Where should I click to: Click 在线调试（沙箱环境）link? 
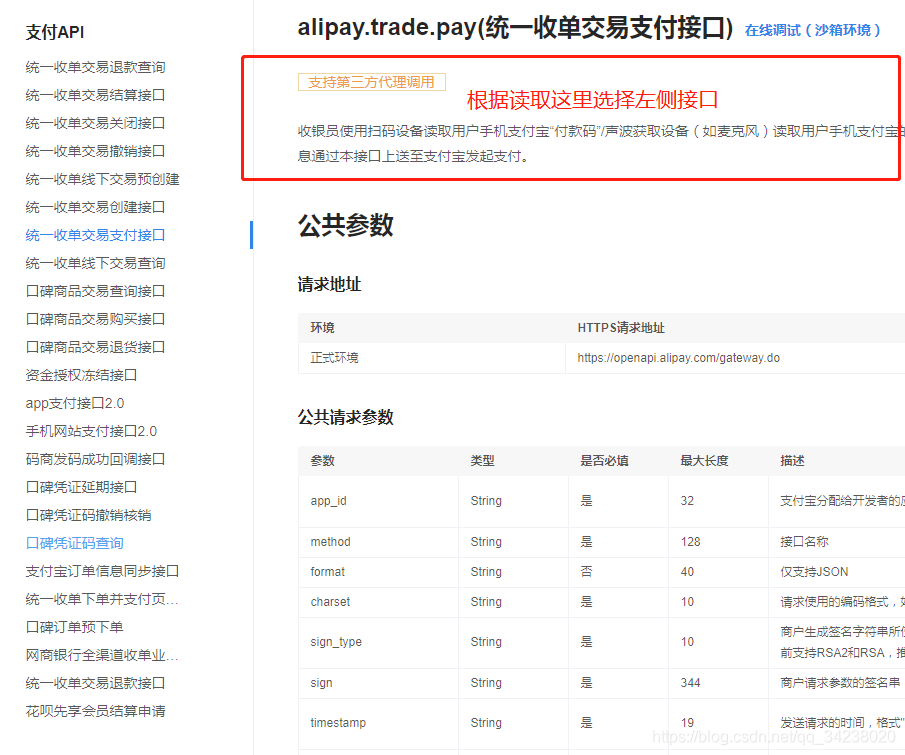pos(813,30)
